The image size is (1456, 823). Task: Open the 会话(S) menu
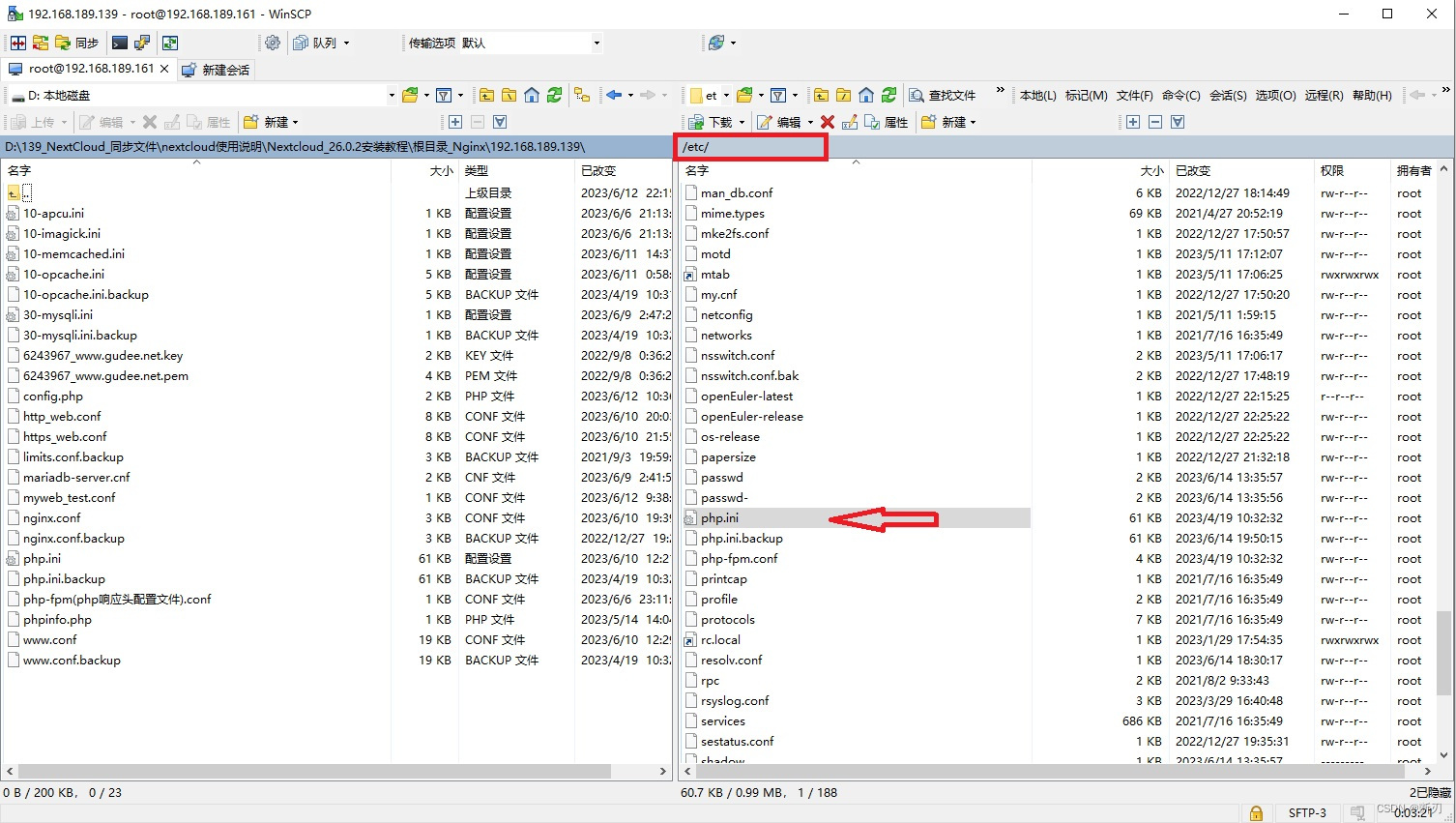(x=1228, y=95)
